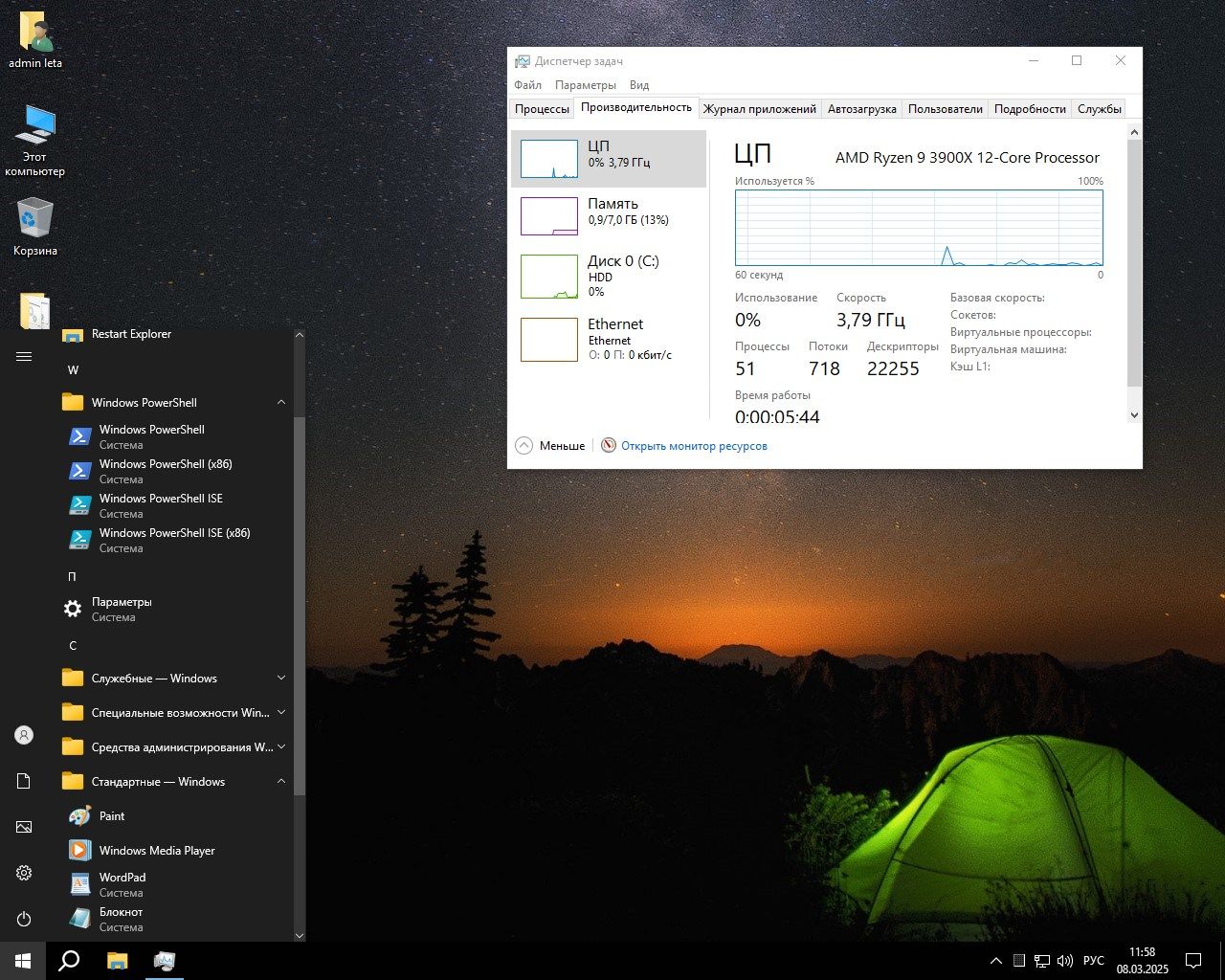
Task: Switch to Автозагрузка tab
Action: [862, 109]
